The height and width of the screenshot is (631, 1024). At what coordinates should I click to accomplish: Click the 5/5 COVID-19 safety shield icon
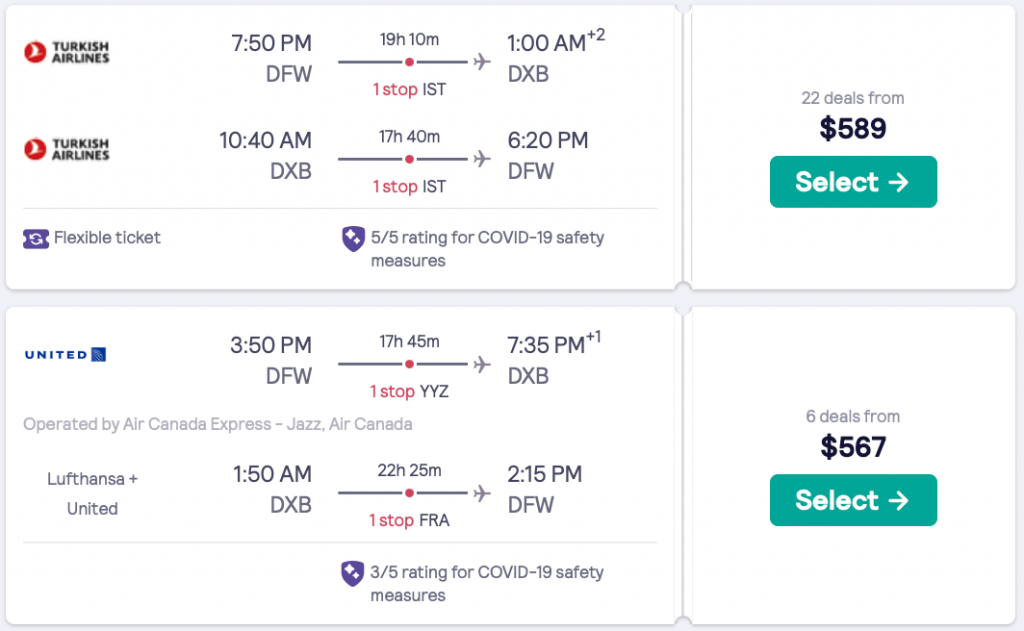(x=352, y=238)
